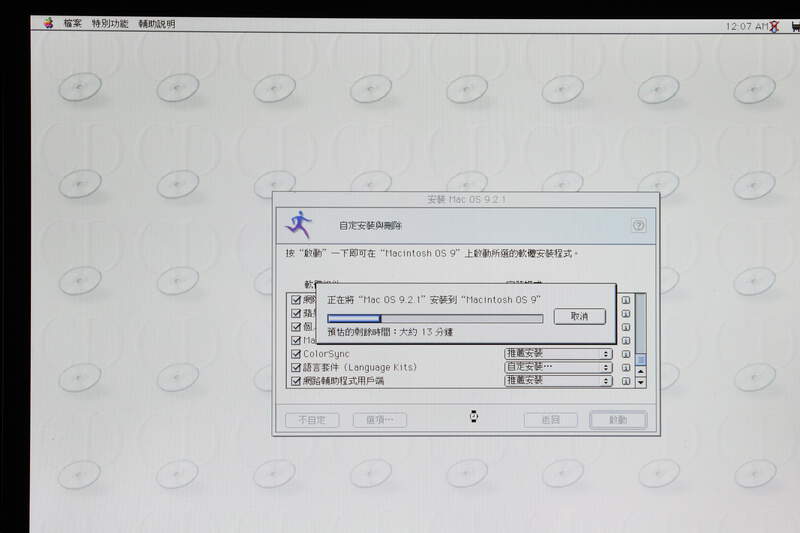This screenshot has height=533, width=800.
Task: Show info for the 語言套件 (Language Kits) row
Action: click(626, 367)
